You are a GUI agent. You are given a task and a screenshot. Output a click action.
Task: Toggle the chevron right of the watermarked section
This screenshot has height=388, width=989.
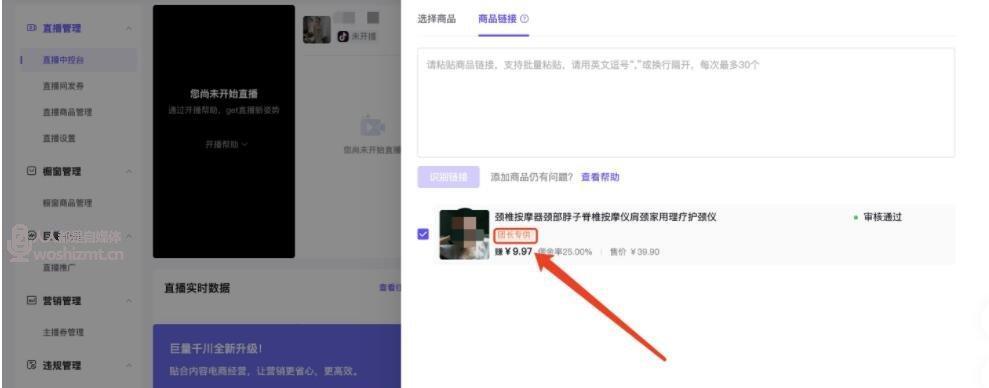(129, 237)
